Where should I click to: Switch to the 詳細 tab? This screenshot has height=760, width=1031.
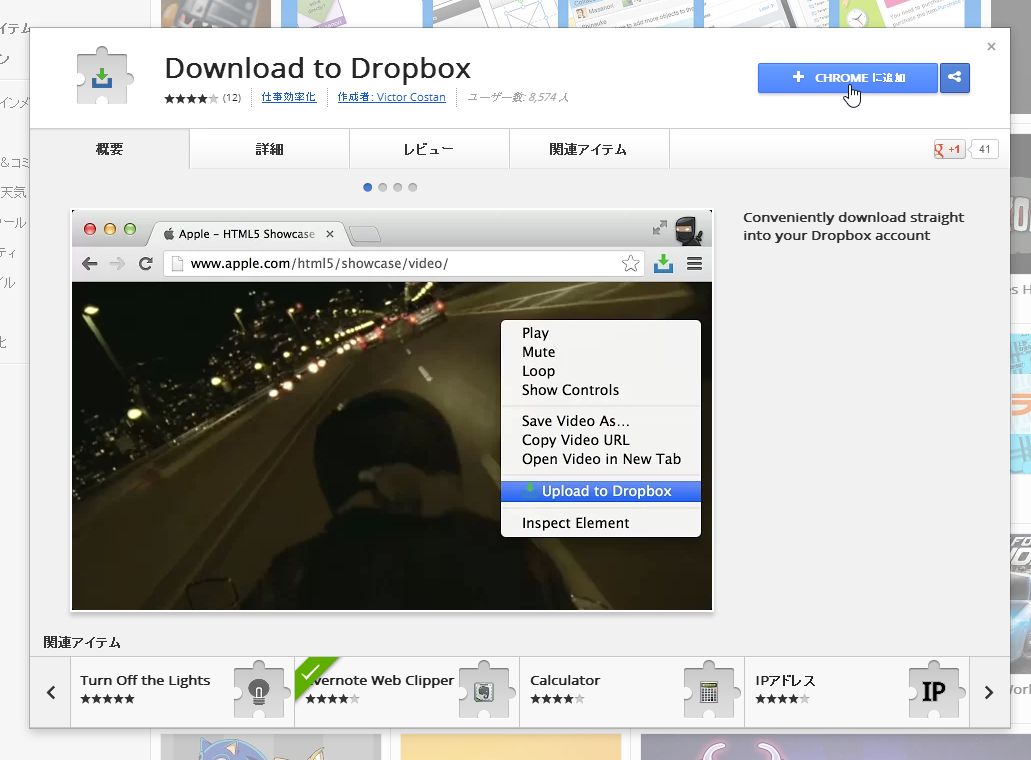tap(270, 149)
